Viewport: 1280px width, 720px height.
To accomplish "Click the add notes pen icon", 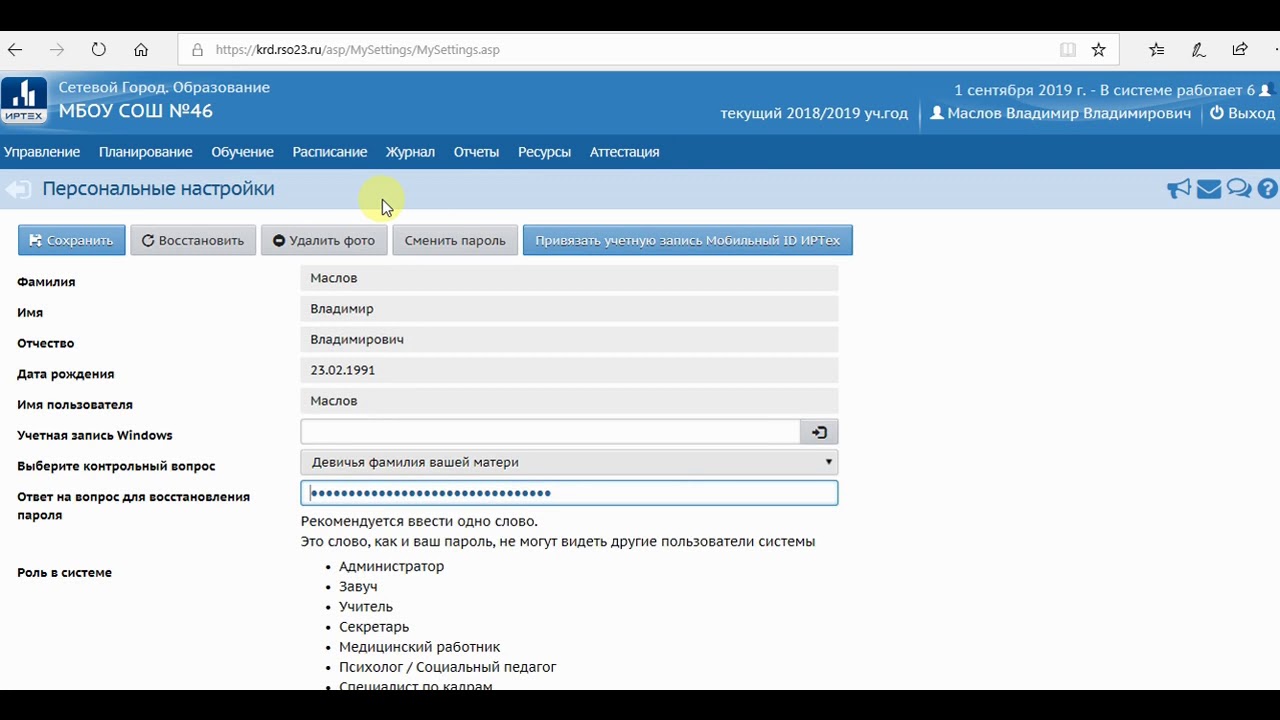I will tap(1198, 49).
